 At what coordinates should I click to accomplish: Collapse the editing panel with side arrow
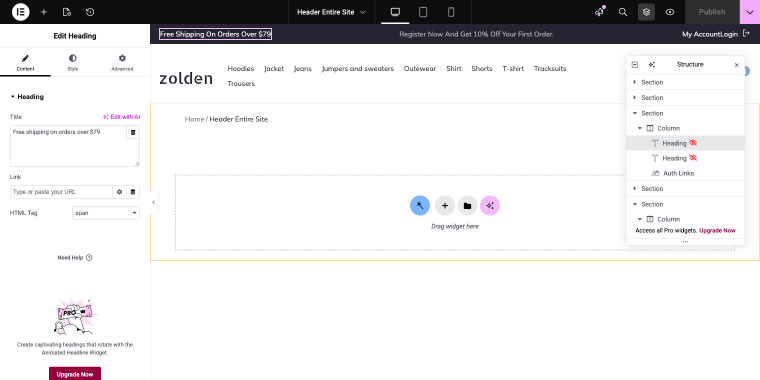tap(154, 203)
